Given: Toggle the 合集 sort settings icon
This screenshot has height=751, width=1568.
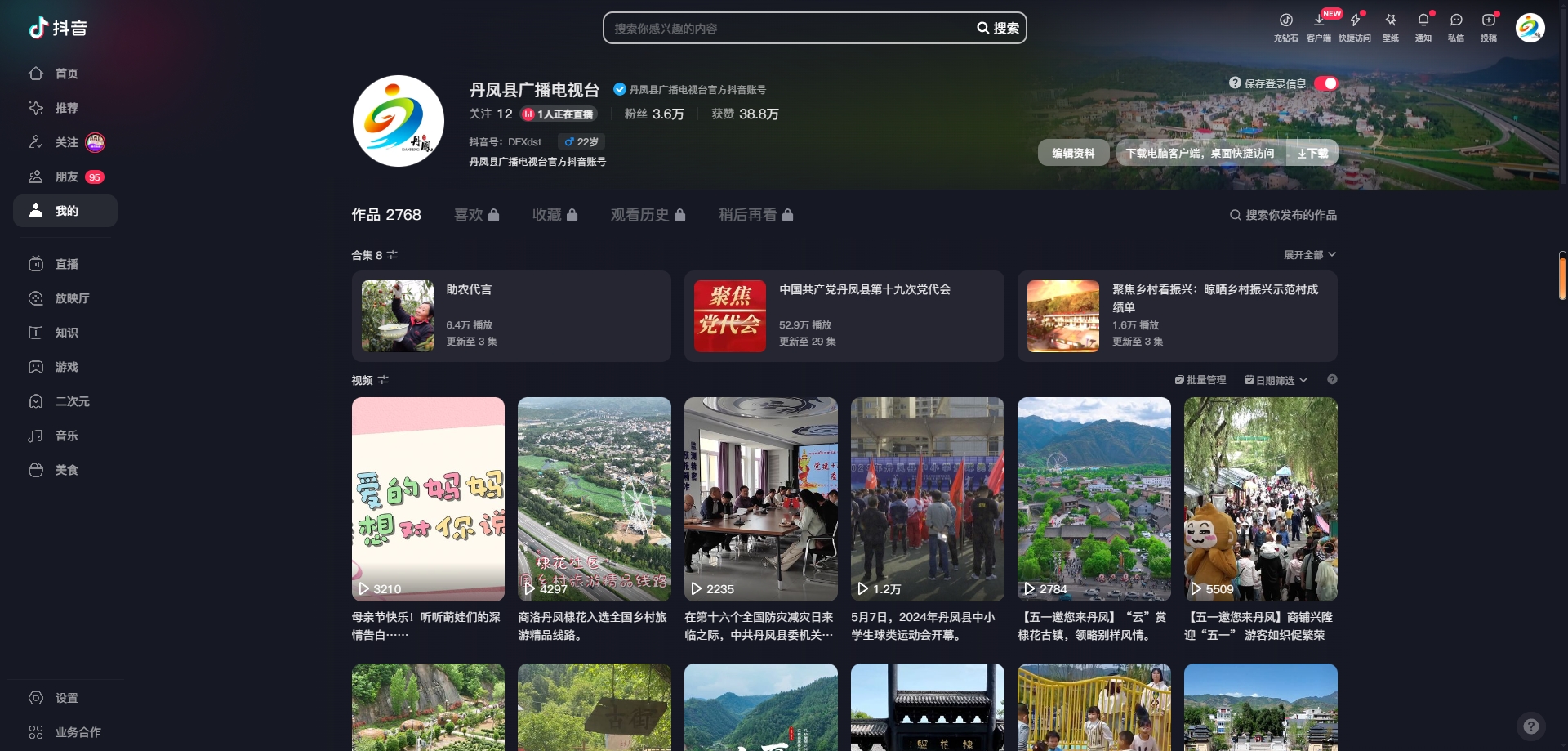Looking at the screenshot, I should click(x=392, y=255).
